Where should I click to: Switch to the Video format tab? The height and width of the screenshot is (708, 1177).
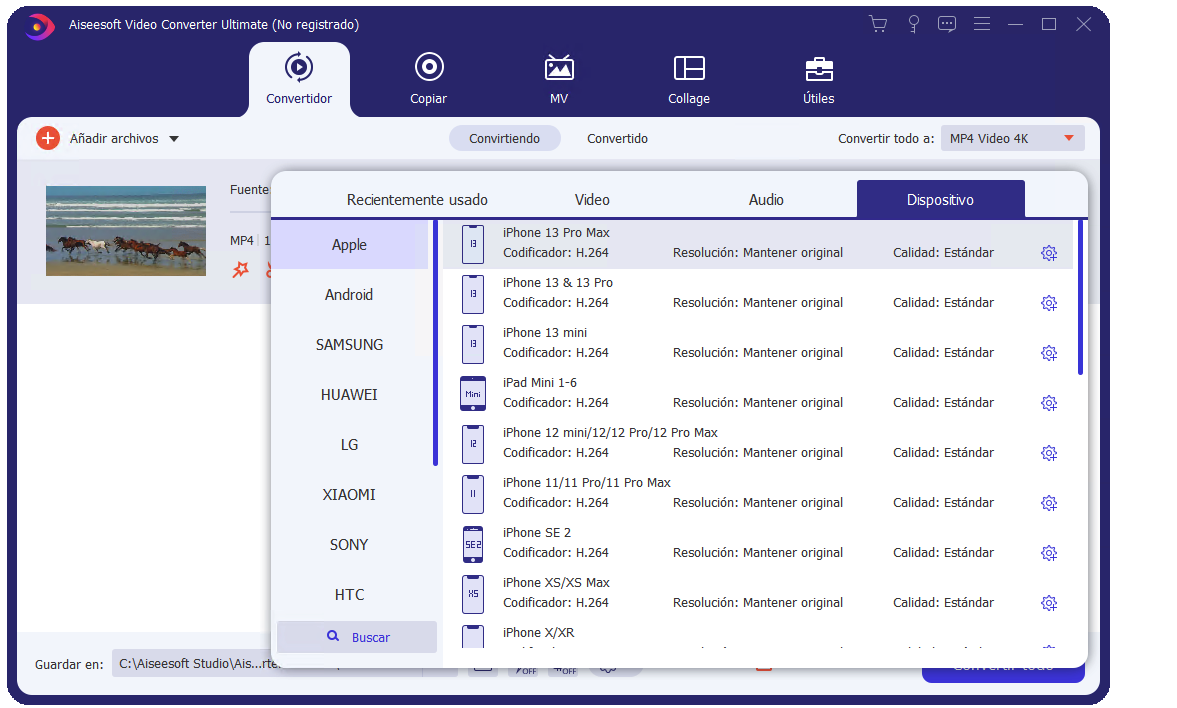[592, 200]
